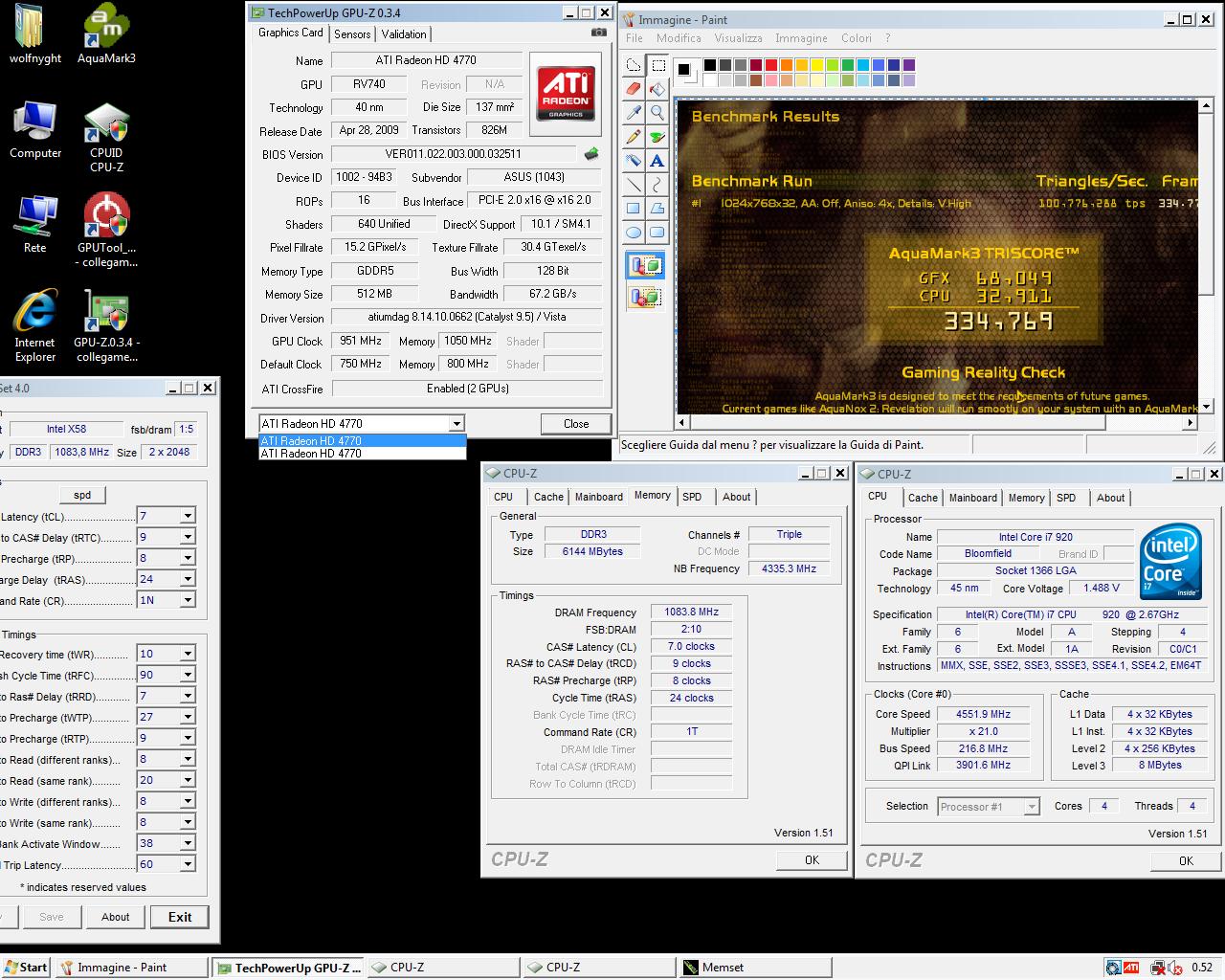Select the highlighted ATI Radeon HD 4770 entry
1225x980 pixels.
point(362,441)
